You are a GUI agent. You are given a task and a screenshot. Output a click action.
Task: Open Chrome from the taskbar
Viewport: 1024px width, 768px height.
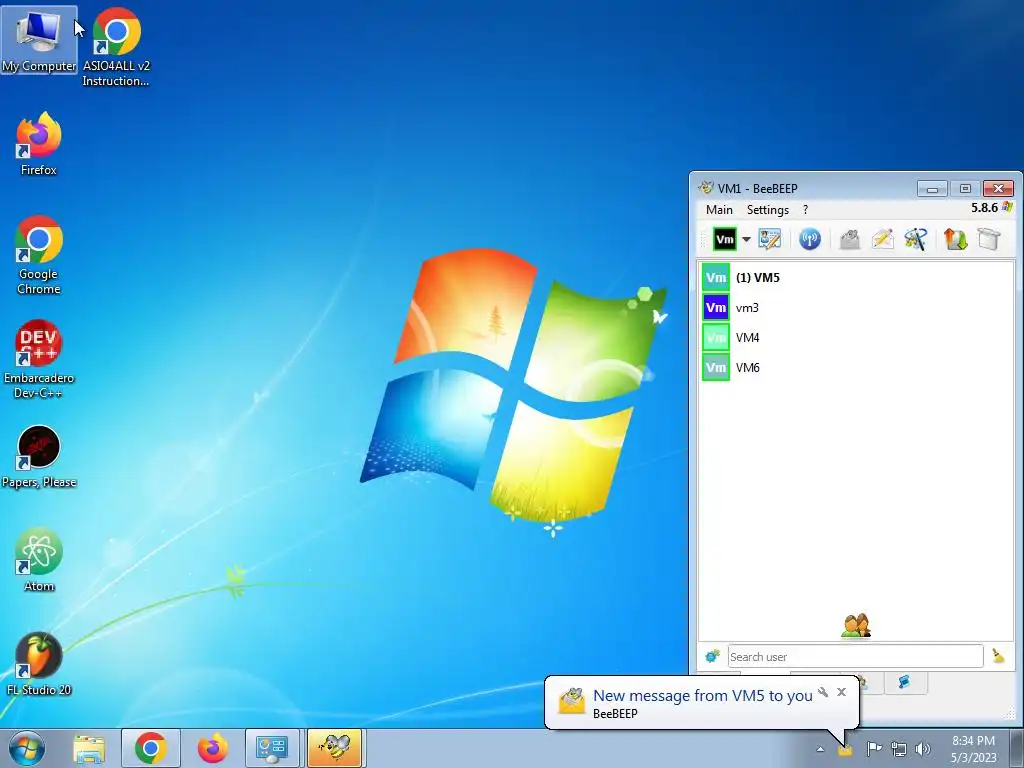[x=150, y=748]
